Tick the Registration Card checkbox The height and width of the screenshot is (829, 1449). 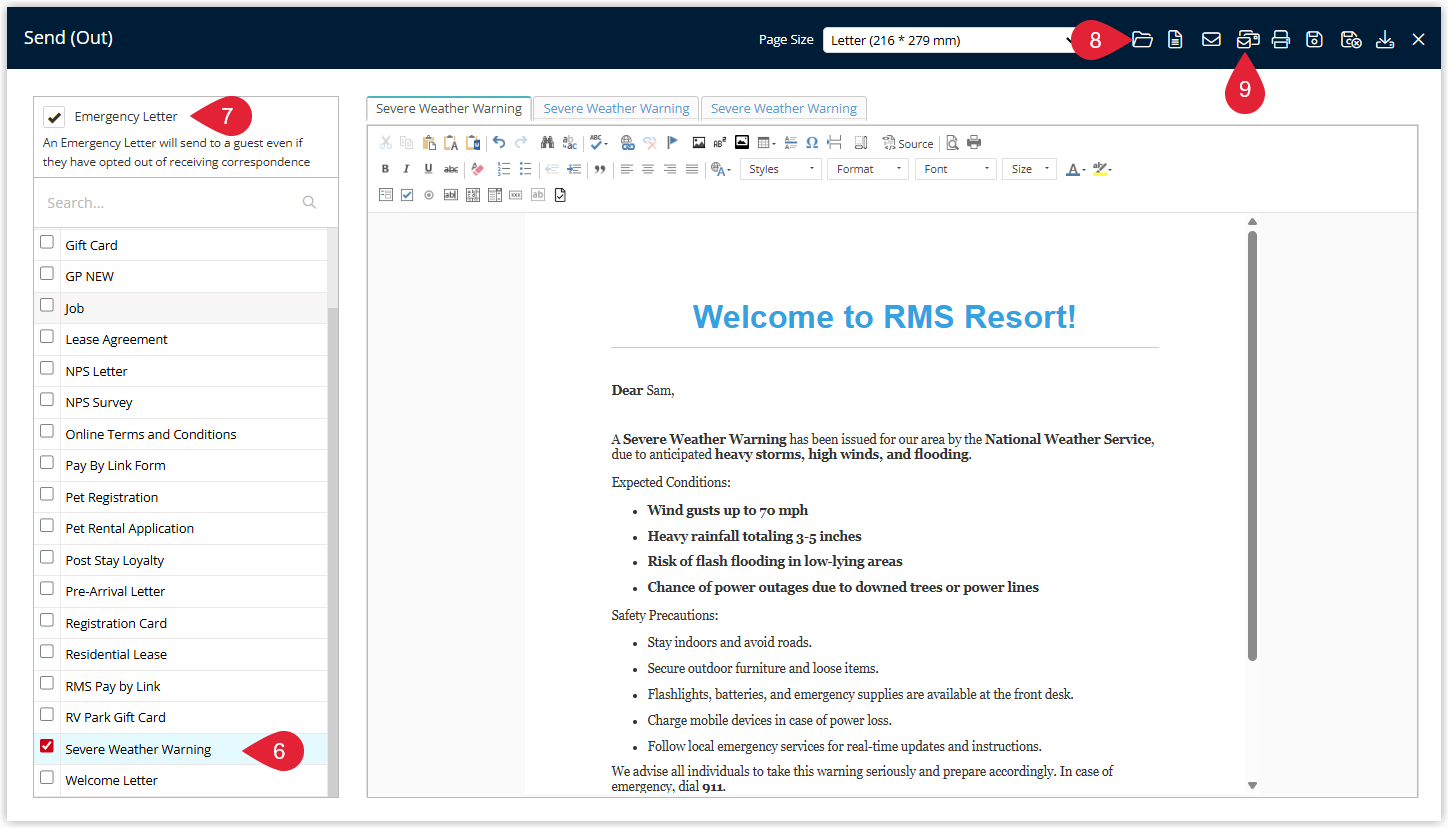click(x=47, y=621)
